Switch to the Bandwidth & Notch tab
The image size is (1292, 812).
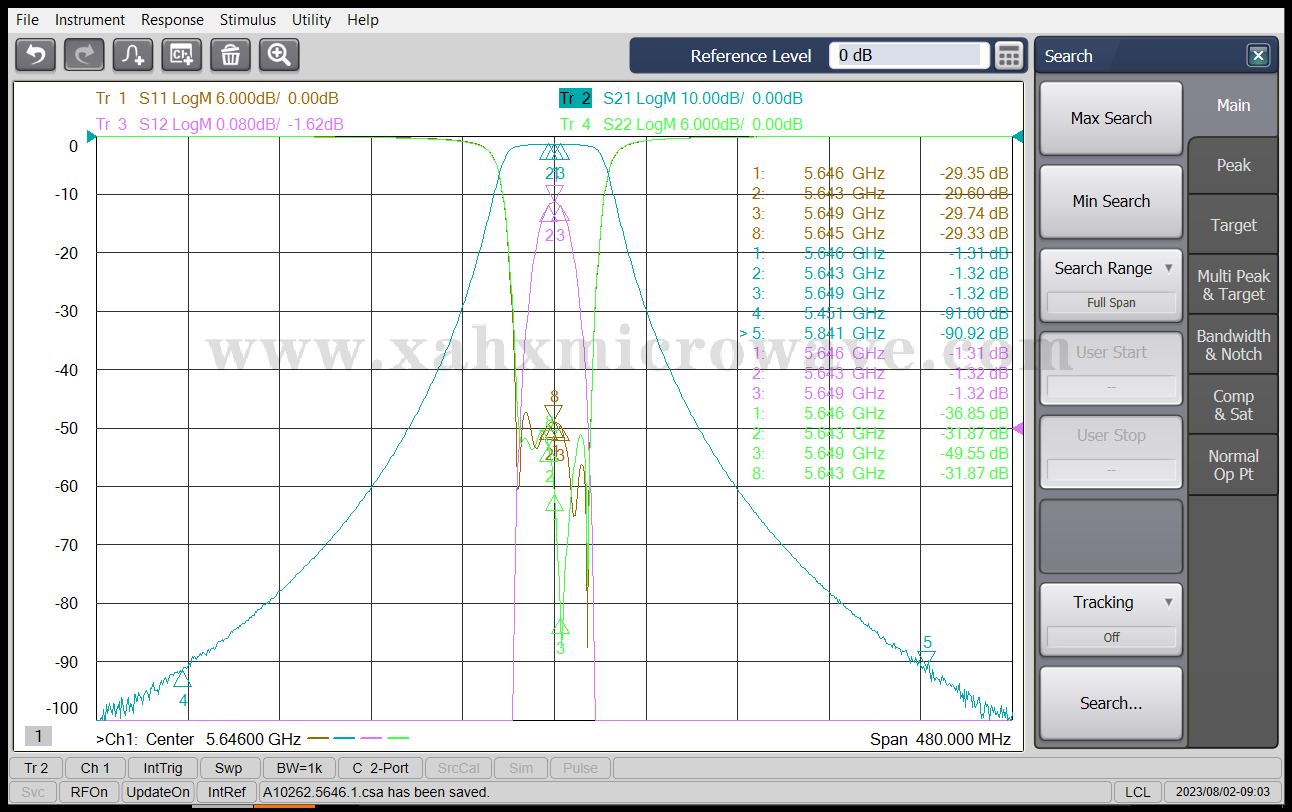(1233, 345)
